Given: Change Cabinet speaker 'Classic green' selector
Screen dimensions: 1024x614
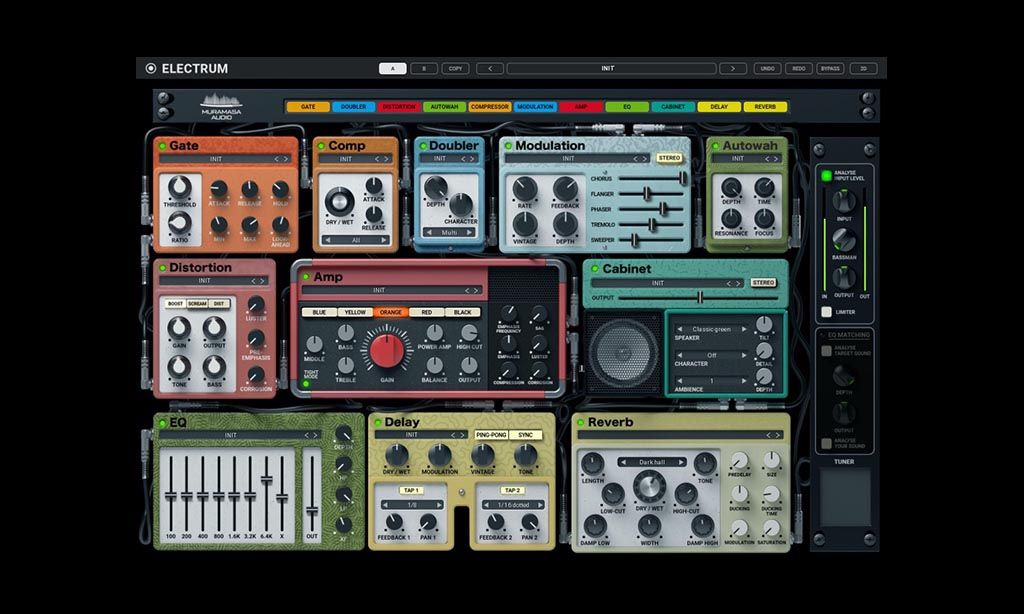Looking at the screenshot, I should pos(711,329).
